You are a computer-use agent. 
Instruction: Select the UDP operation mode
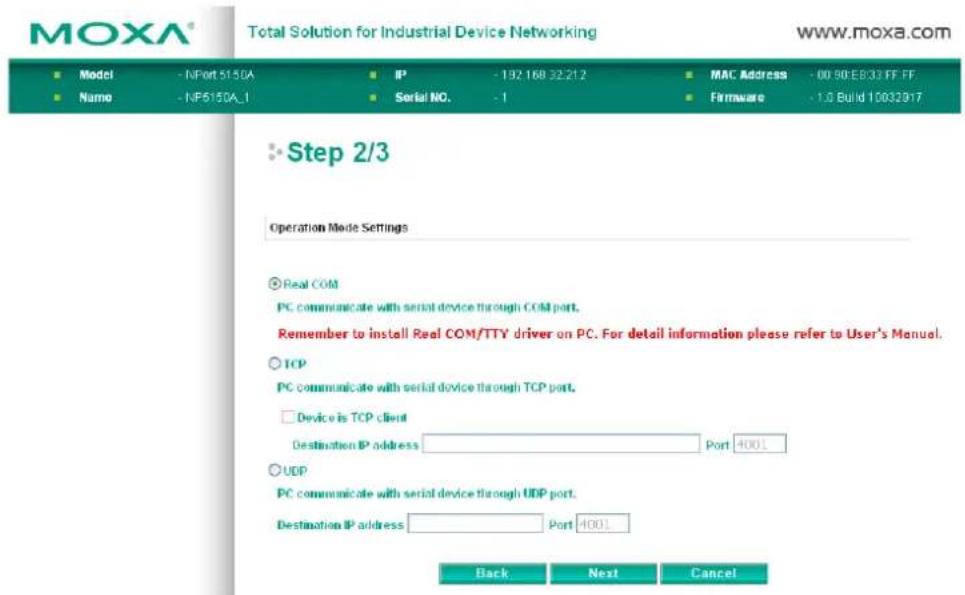tap(274, 470)
